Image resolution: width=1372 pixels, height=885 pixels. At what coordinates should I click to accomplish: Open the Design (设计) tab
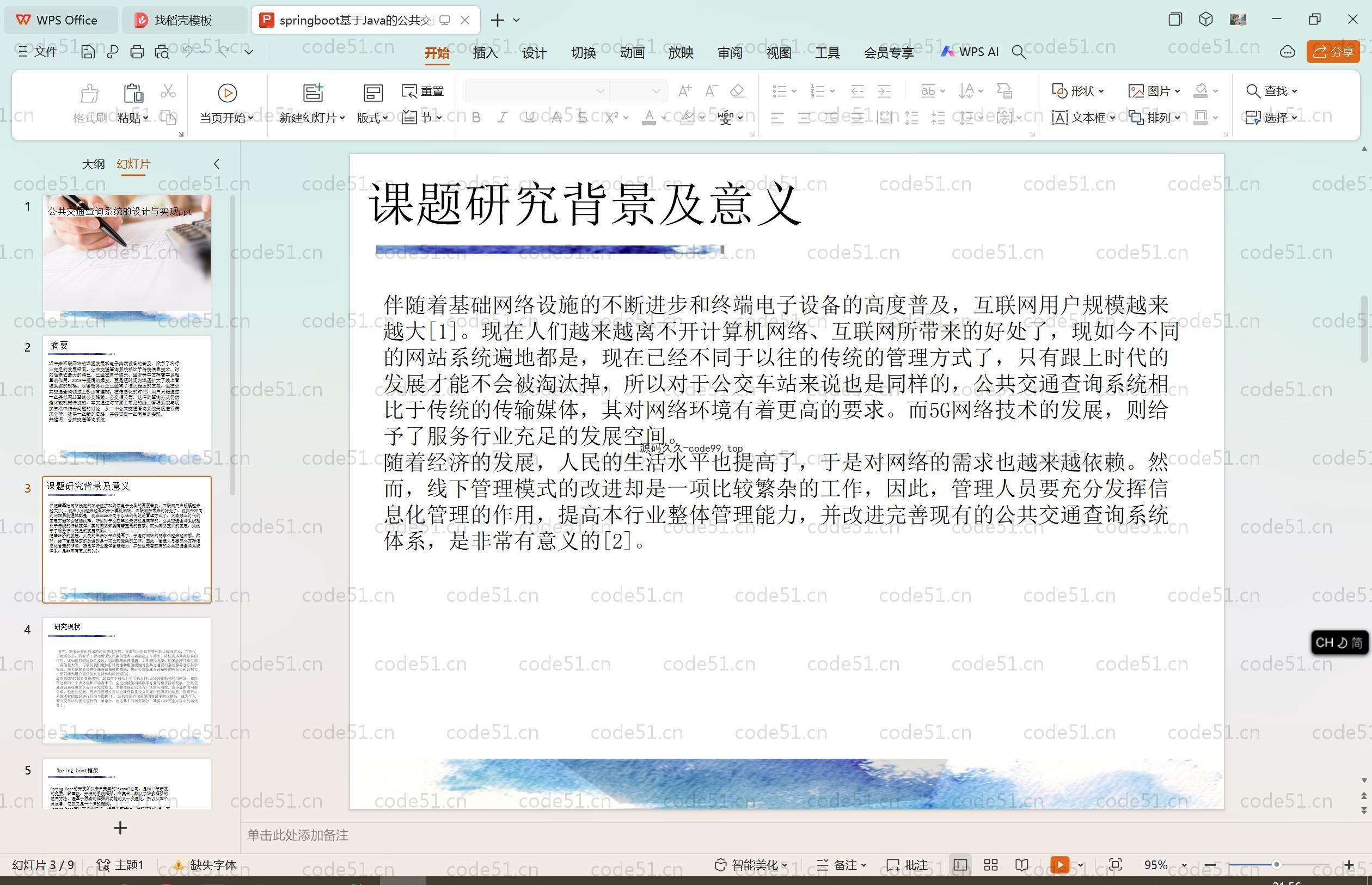tap(534, 53)
